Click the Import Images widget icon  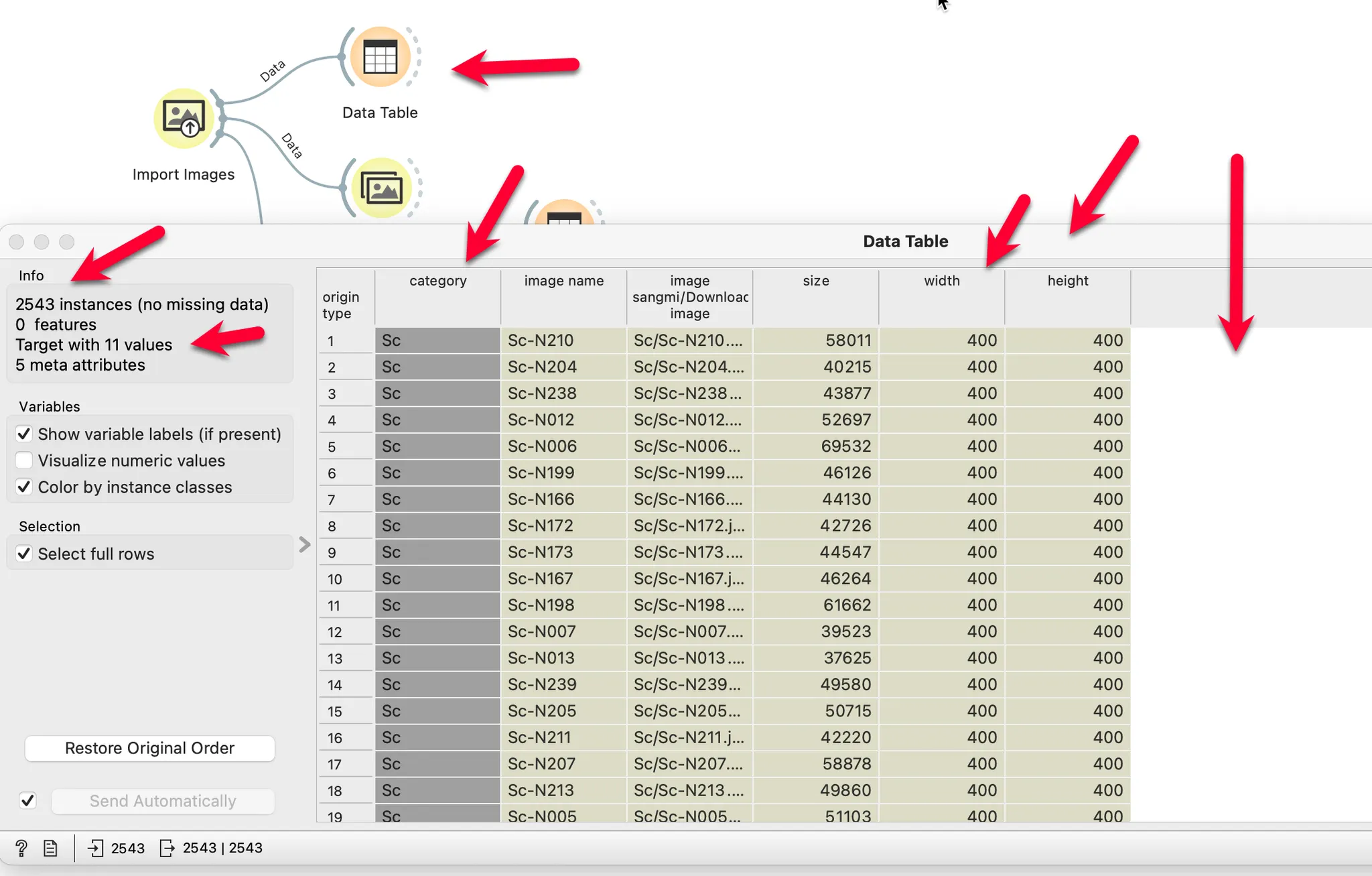(184, 119)
